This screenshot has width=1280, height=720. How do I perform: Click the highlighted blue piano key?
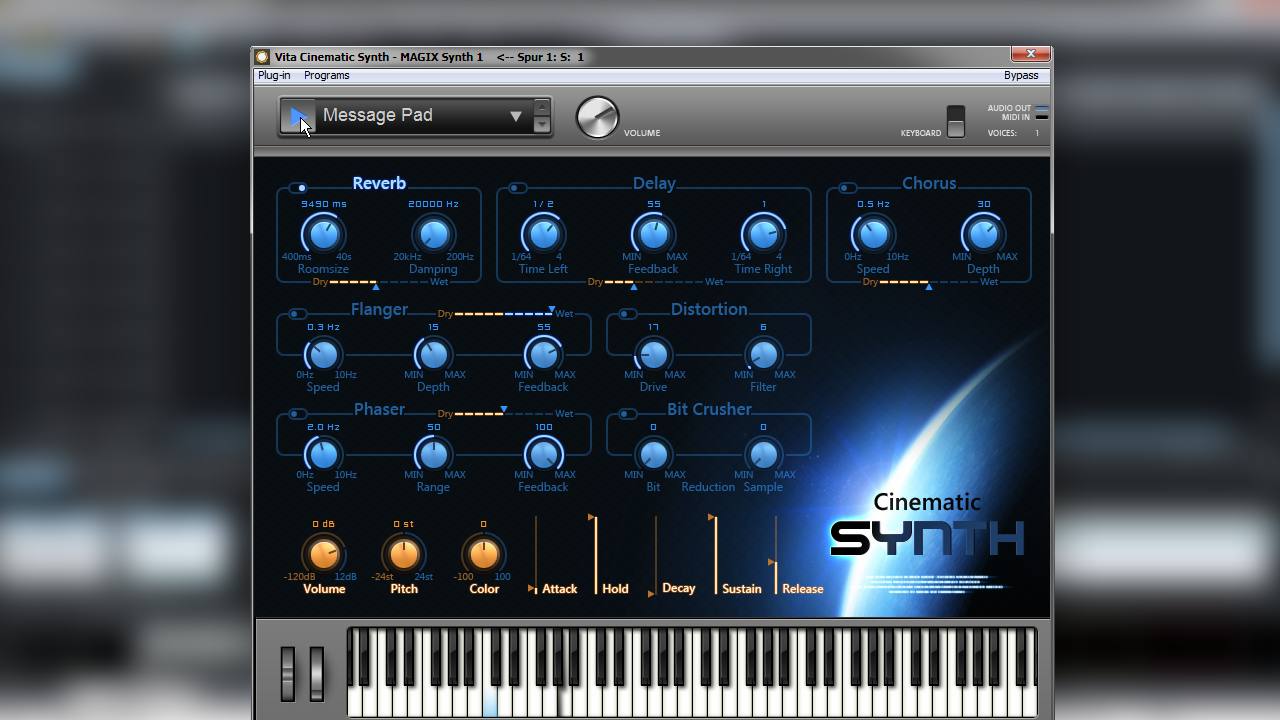pos(490,704)
